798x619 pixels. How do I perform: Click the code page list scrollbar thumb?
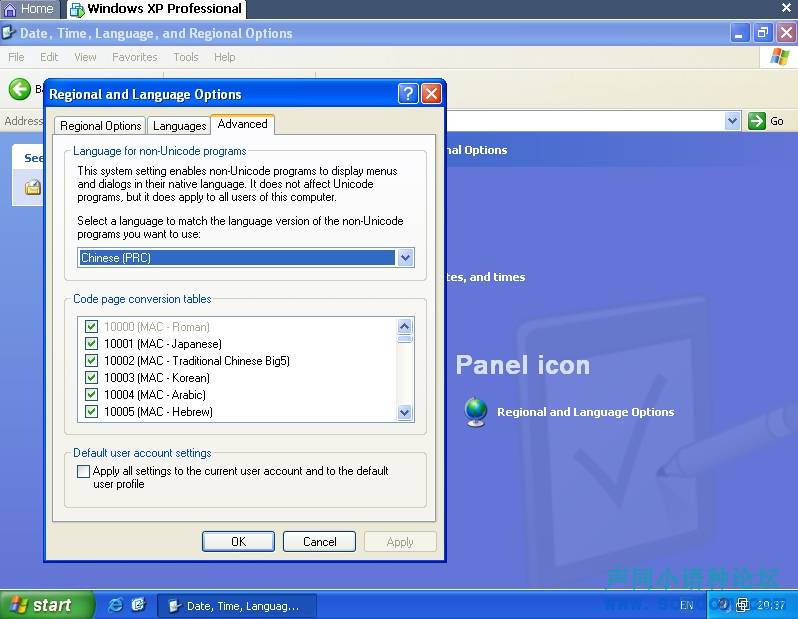(405, 339)
